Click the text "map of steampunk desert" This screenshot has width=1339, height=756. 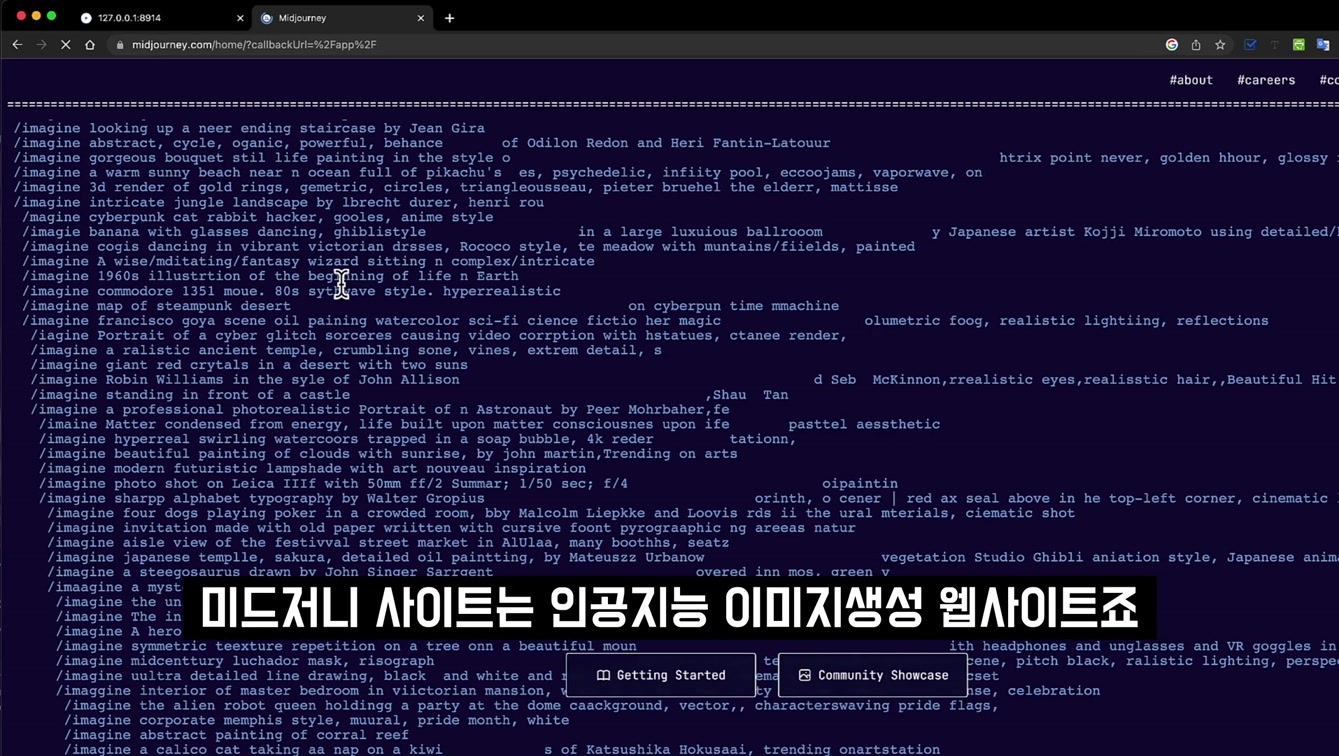[x=194, y=306]
